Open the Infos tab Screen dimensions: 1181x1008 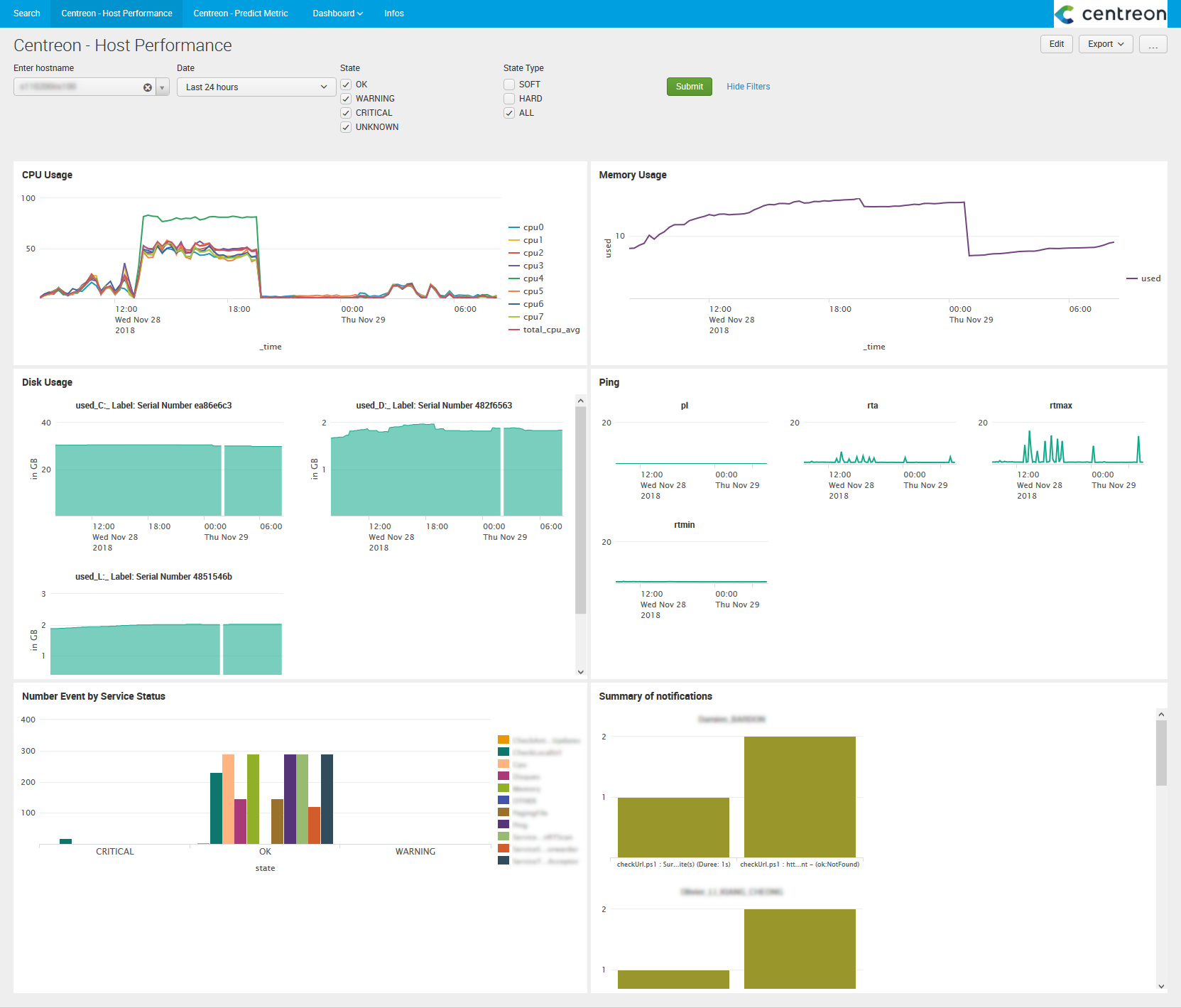coord(394,13)
